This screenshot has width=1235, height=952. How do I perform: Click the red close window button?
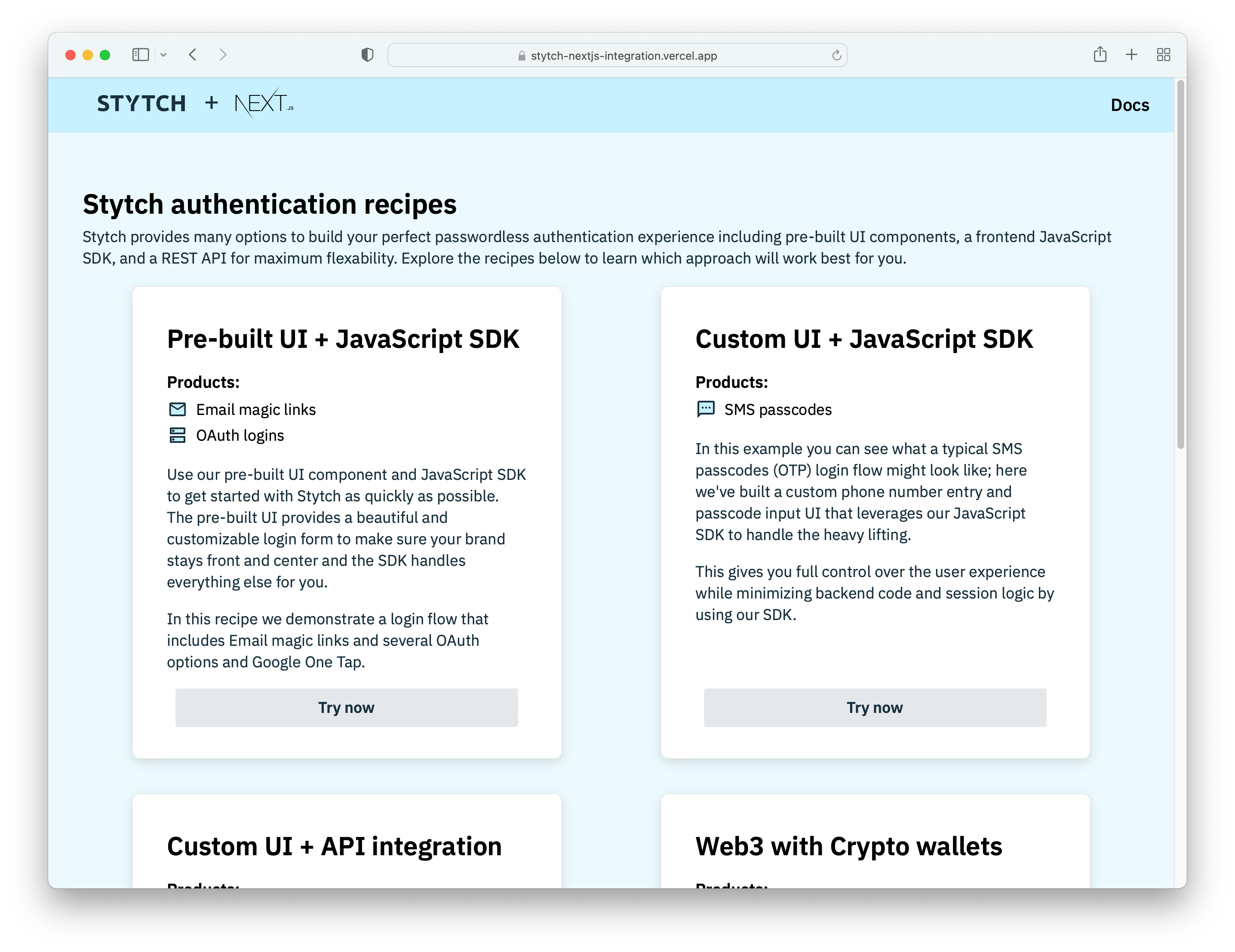coord(71,55)
